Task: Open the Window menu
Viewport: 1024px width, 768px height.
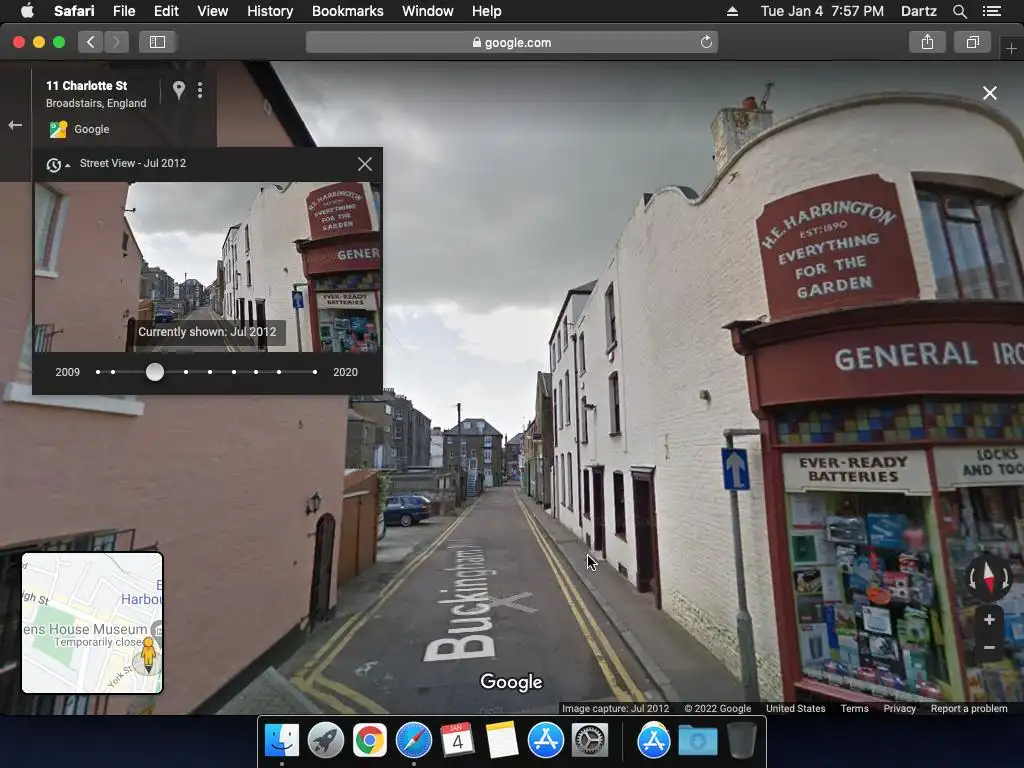Action: 428,11
